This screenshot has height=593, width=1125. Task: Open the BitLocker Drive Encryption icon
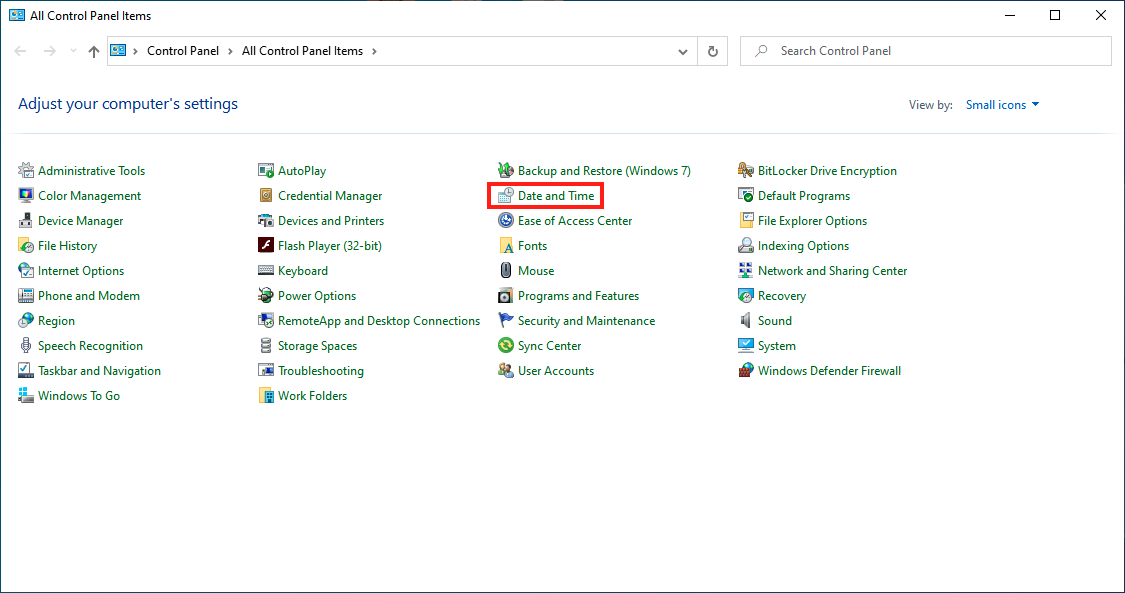[746, 171]
